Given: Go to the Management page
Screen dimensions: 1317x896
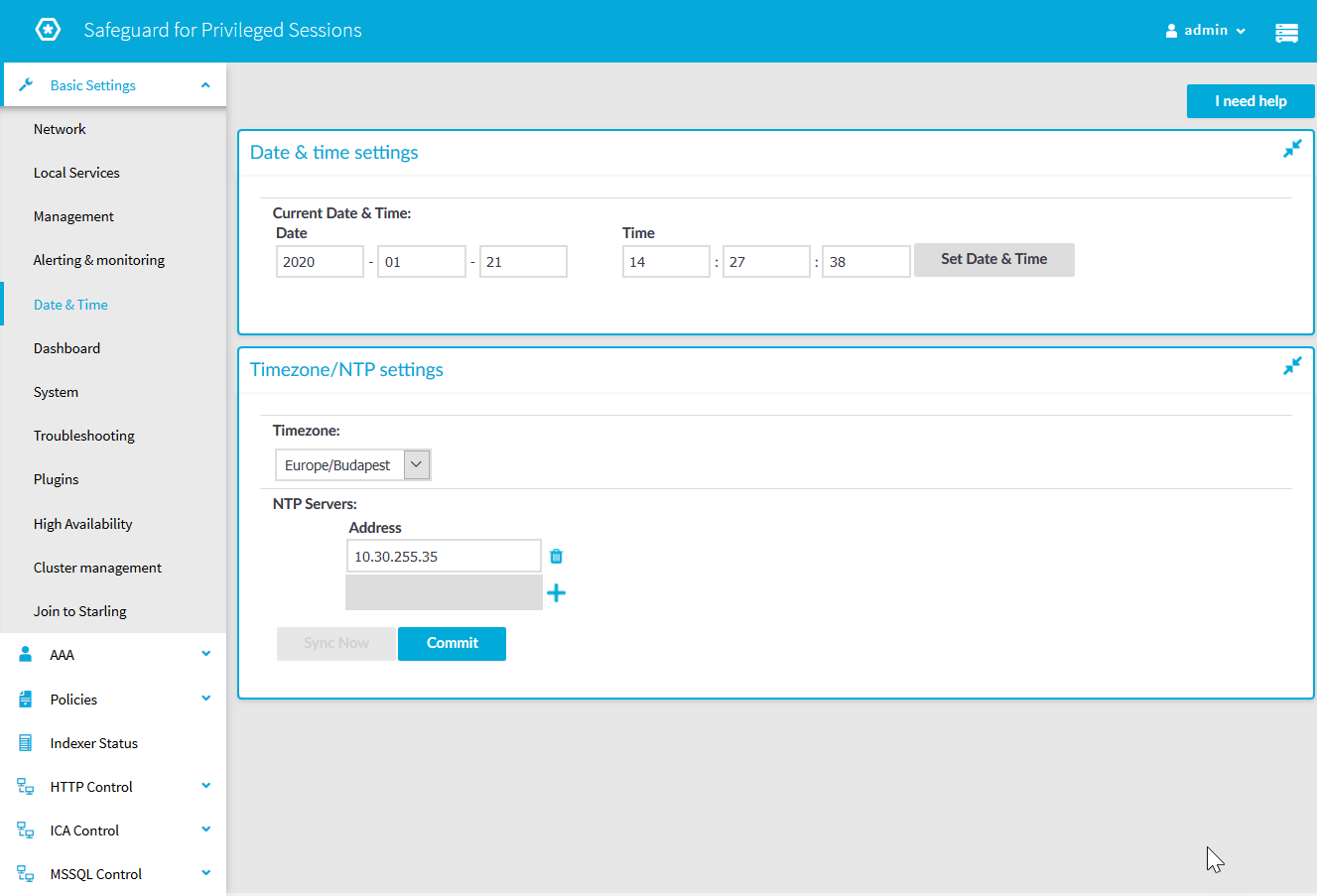Looking at the screenshot, I should pos(73,216).
